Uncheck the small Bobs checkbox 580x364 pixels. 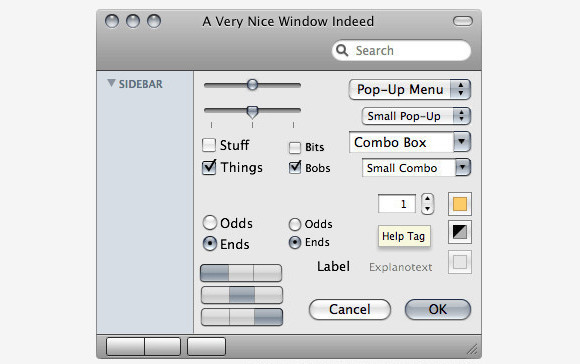[x=295, y=168]
